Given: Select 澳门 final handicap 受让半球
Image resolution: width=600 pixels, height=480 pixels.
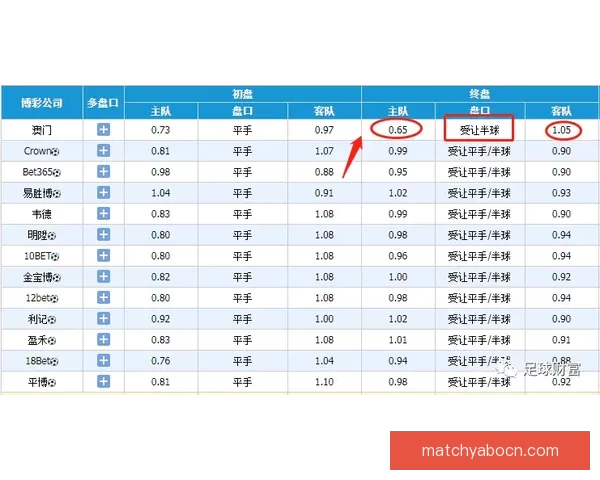Looking at the screenshot, I should tap(479, 130).
